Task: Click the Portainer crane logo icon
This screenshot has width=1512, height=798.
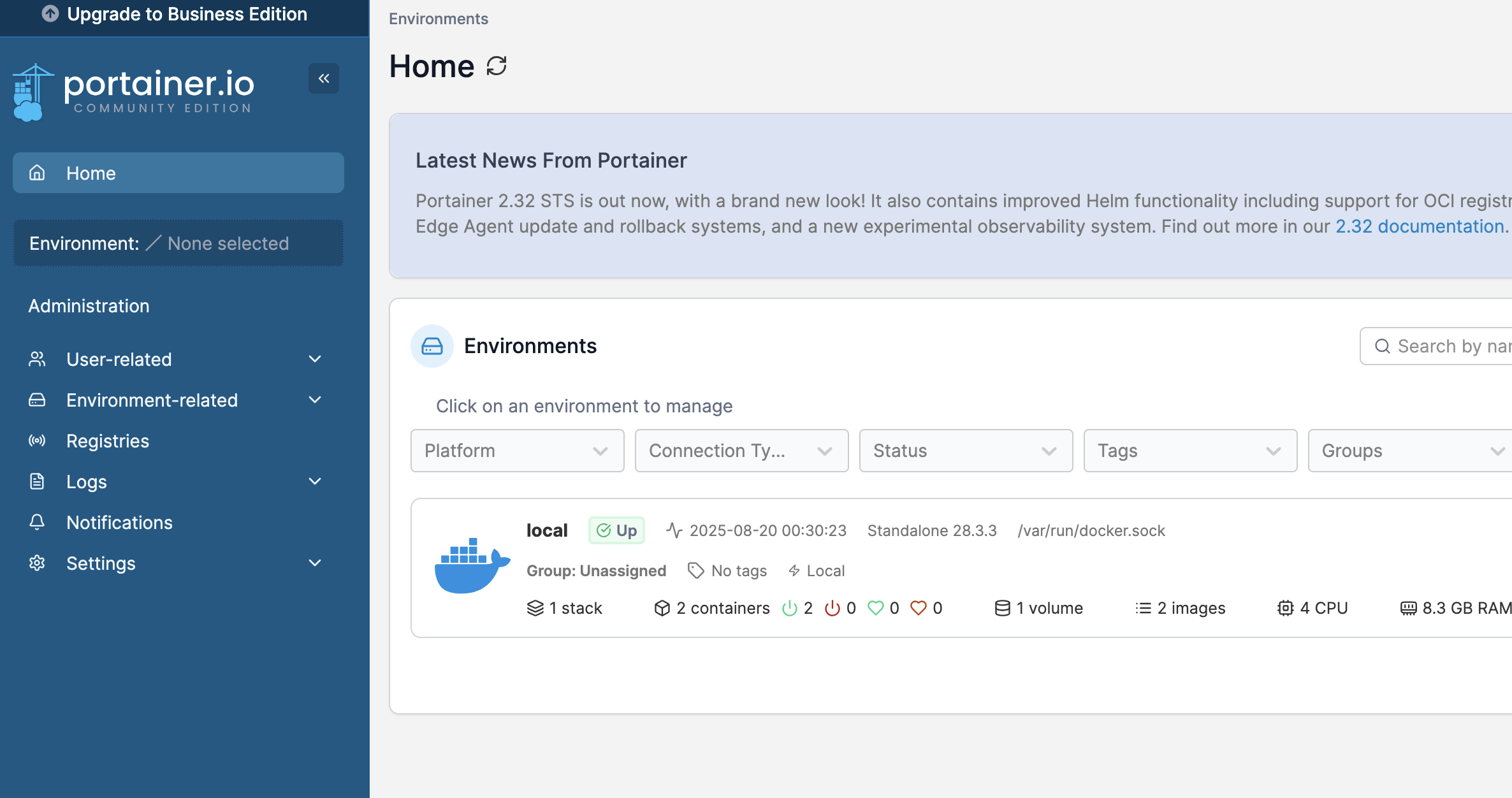Action: pos(33,92)
